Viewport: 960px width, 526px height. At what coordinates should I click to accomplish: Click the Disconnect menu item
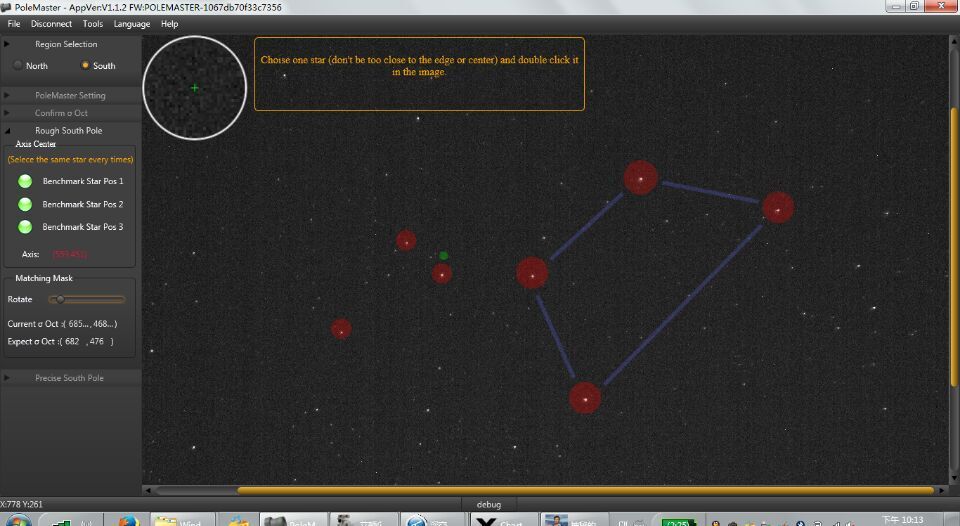[x=51, y=24]
